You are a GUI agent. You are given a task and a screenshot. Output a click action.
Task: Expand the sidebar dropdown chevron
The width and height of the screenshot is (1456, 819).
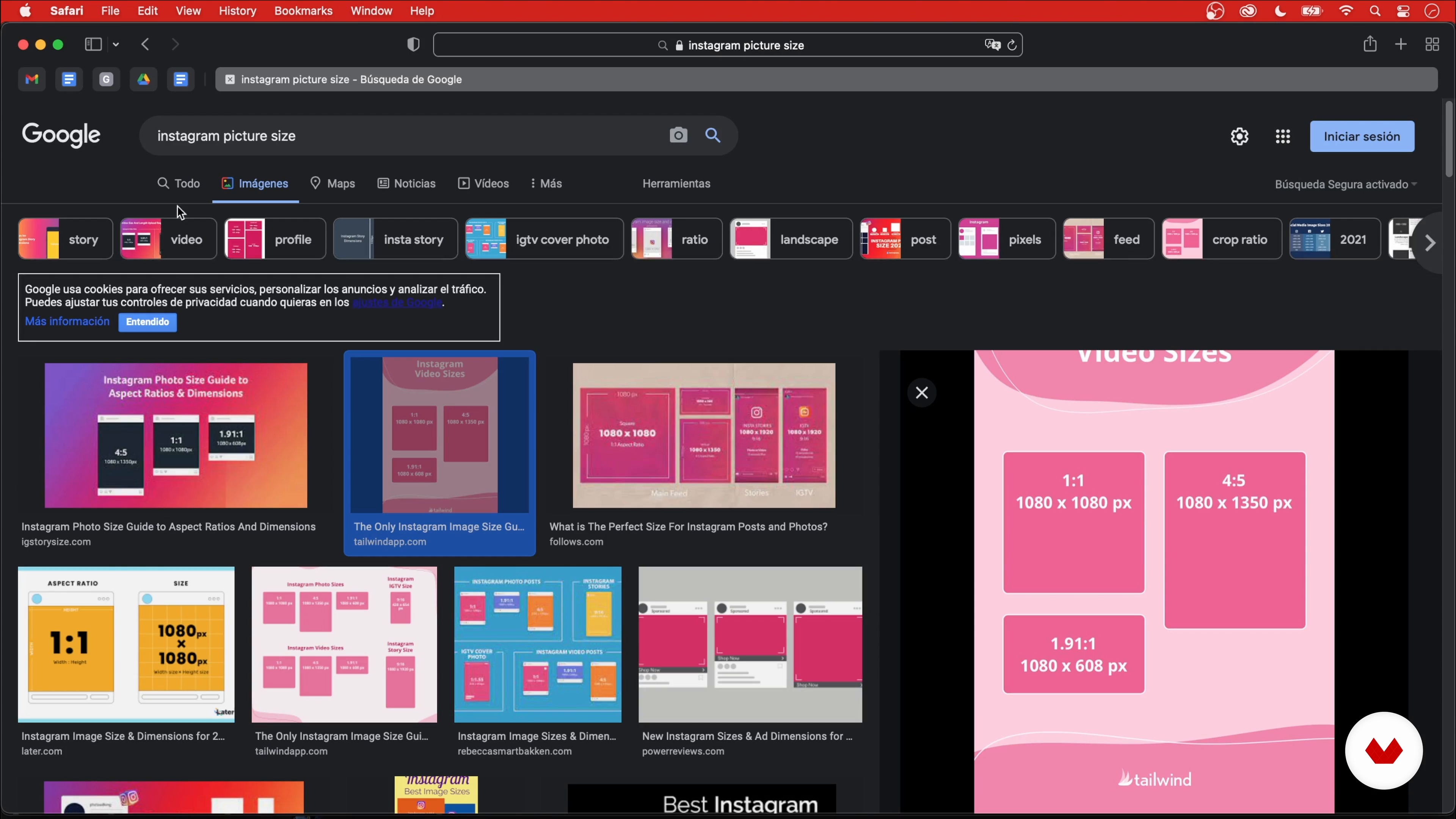point(116,45)
